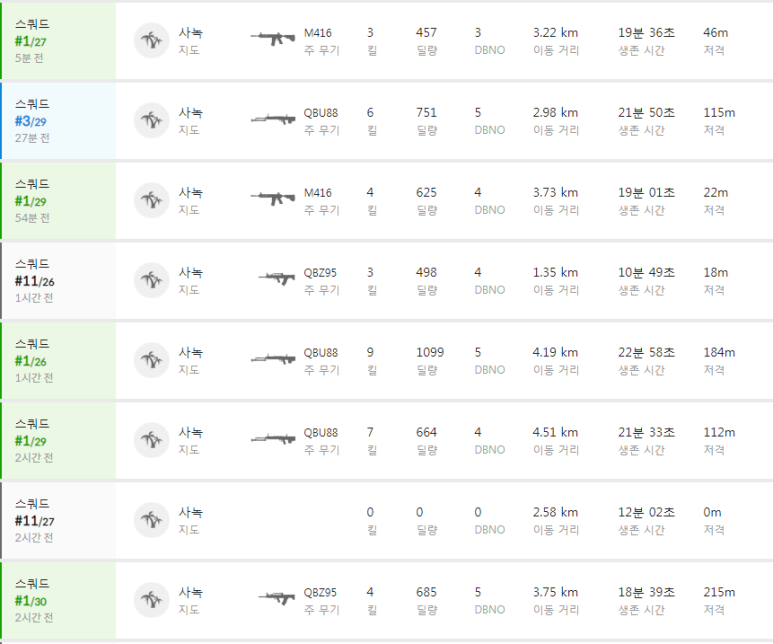
Task: Click the M416 weapon icon in the 5분 전 match
Action: tap(273, 38)
